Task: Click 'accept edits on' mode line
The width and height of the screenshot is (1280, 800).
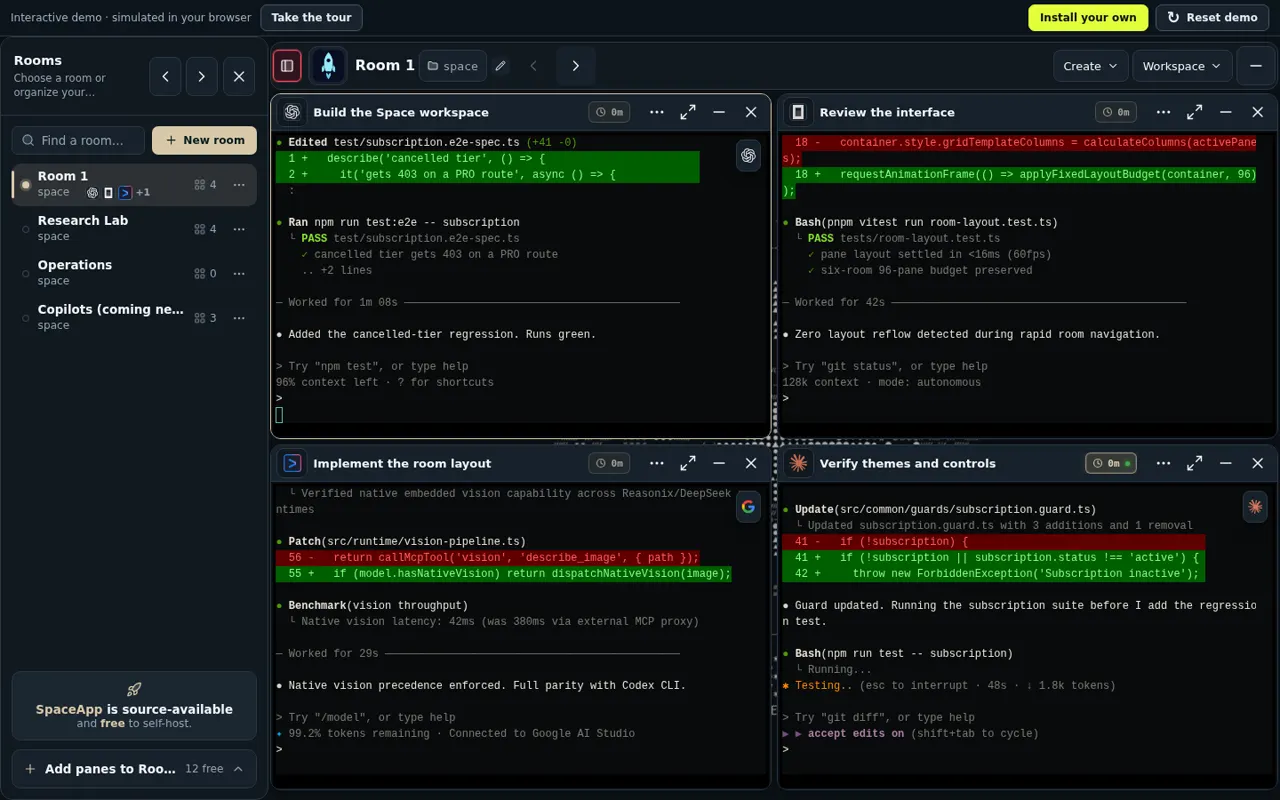Action: click(x=855, y=733)
